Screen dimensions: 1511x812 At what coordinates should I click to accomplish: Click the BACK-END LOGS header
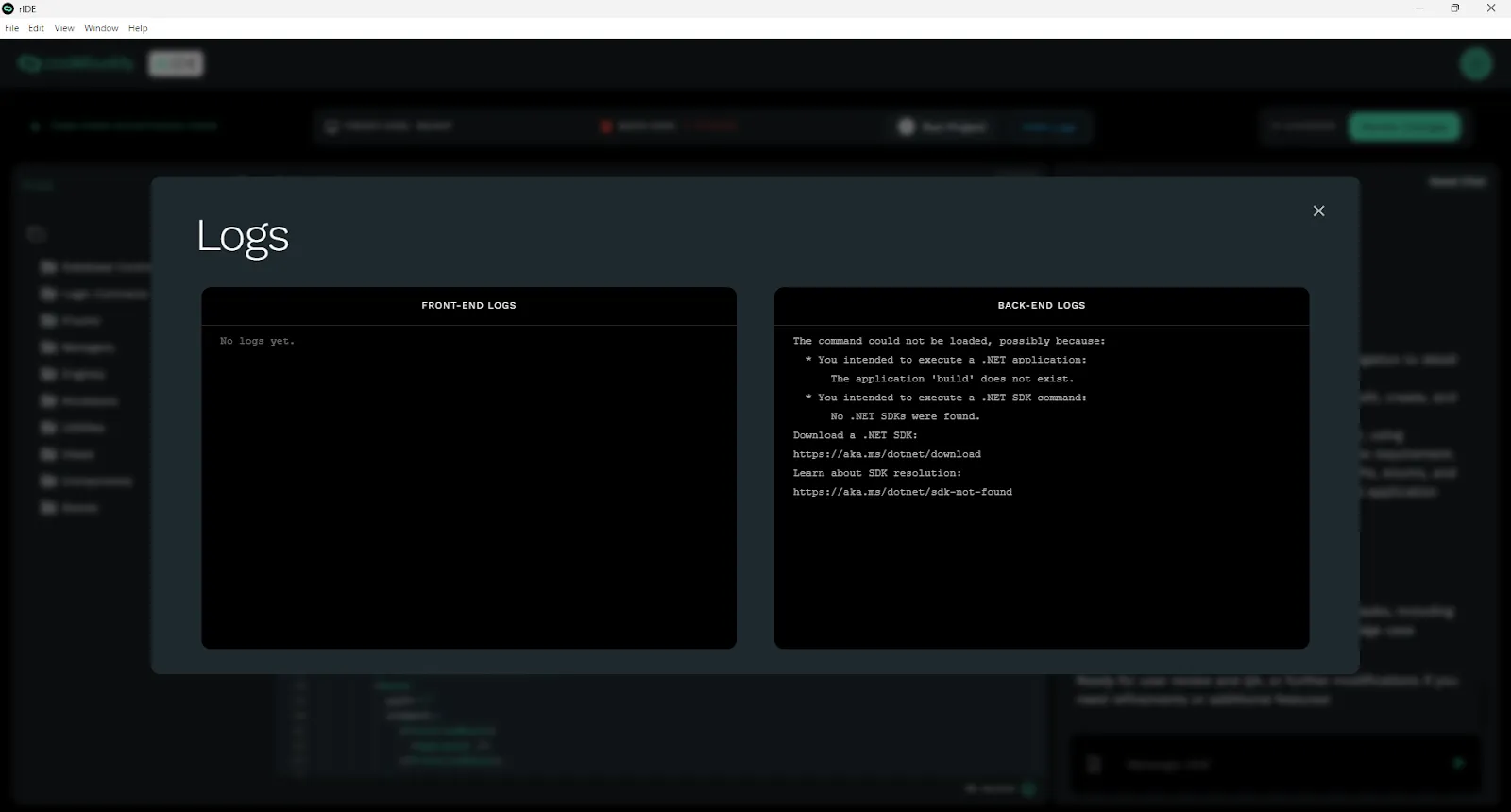(1042, 306)
